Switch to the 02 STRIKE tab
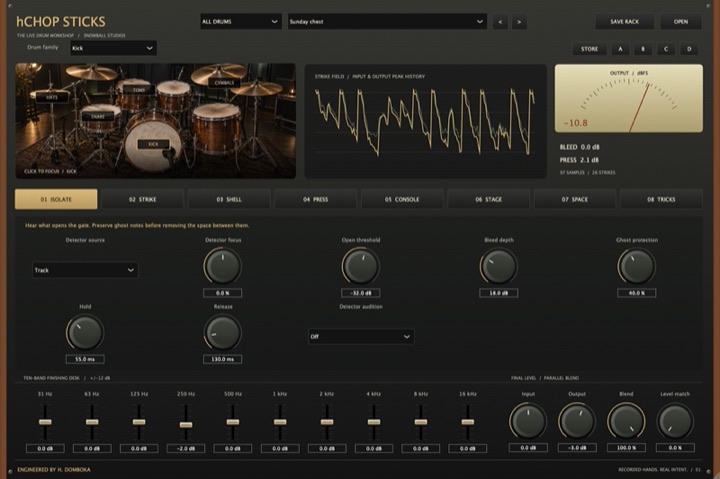 143,199
